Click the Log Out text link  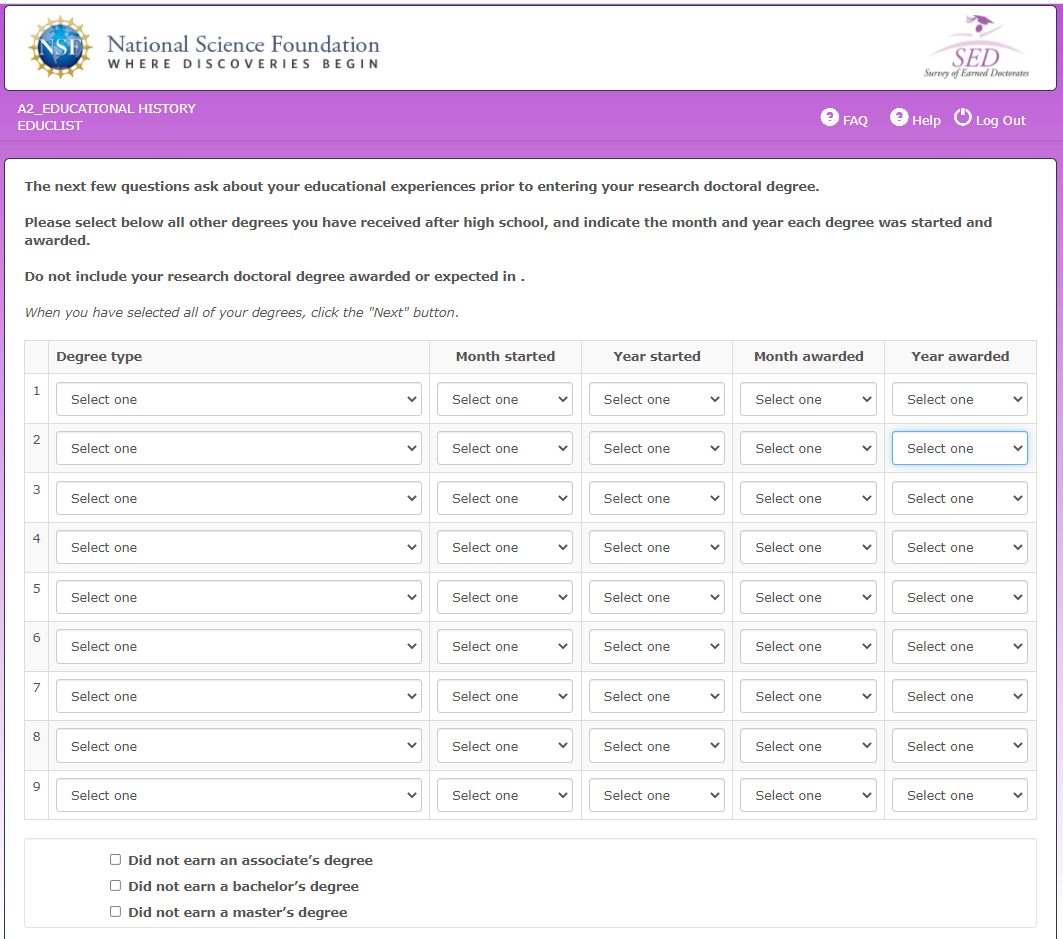[x=1000, y=121]
